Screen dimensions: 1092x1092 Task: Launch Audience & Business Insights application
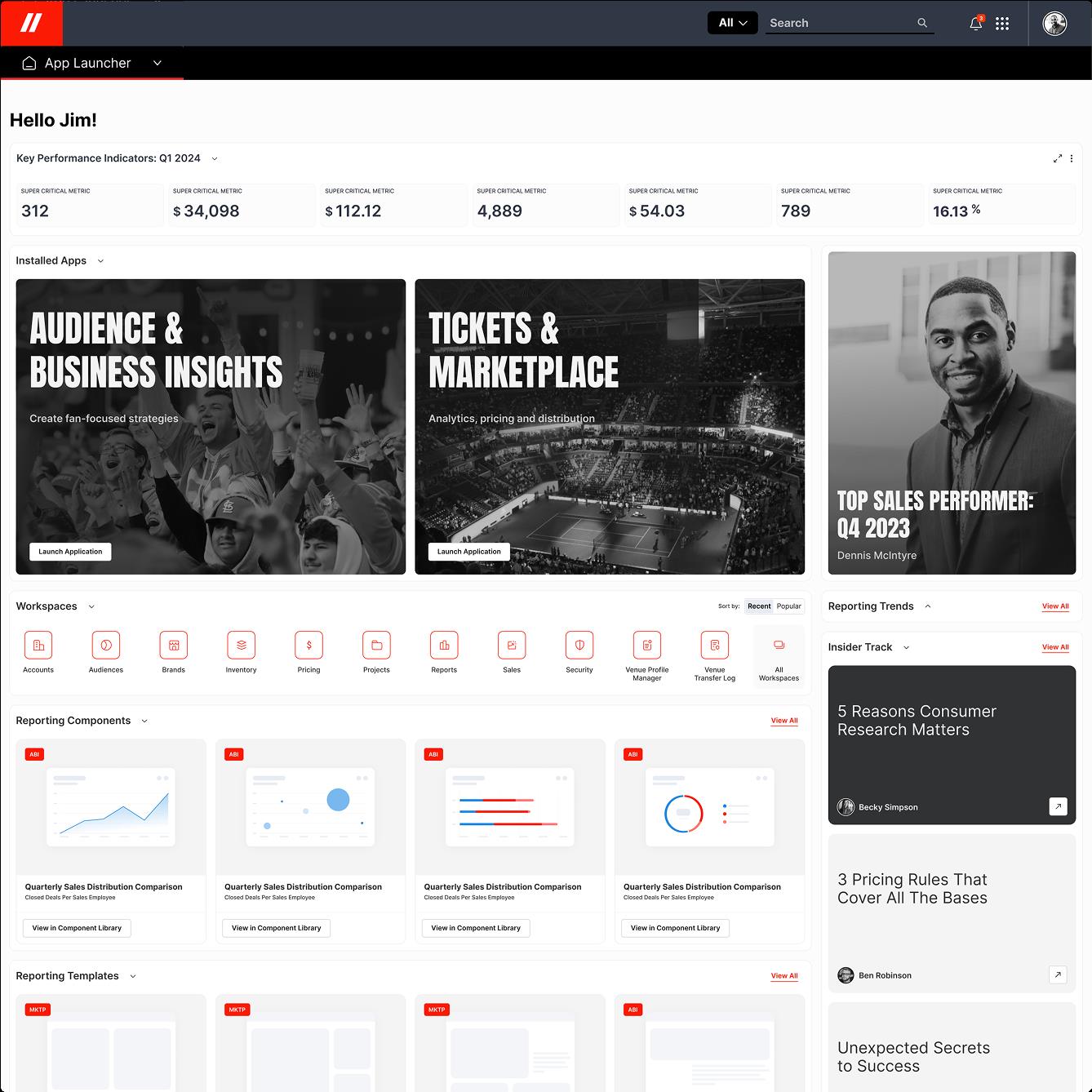tap(70, 552)
